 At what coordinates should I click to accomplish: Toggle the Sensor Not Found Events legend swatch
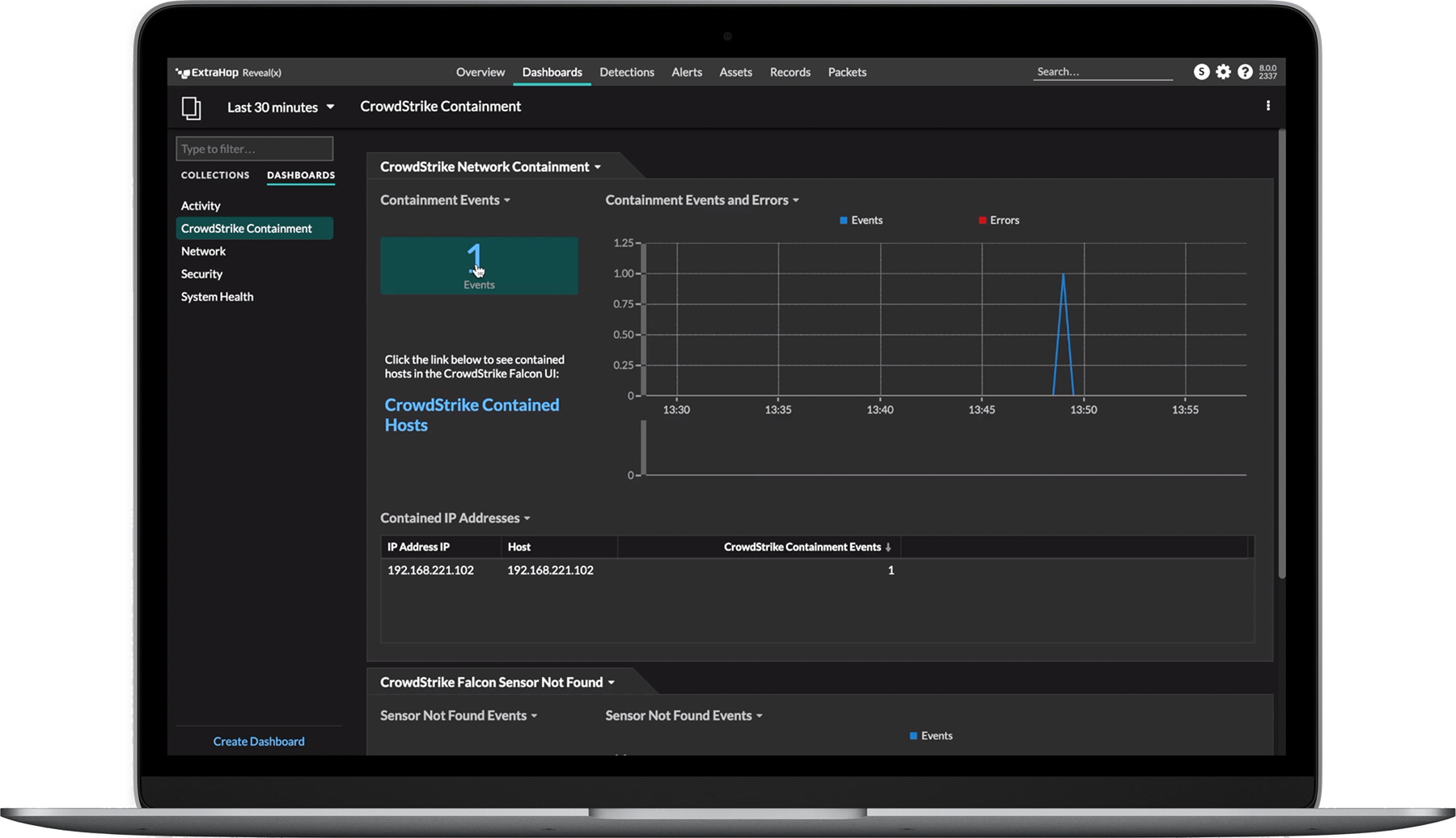[x=913, y=736]
